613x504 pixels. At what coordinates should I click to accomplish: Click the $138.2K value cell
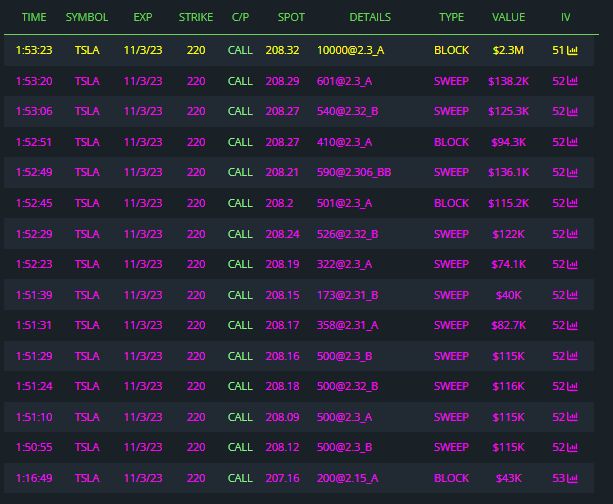[x=508, y=81]
